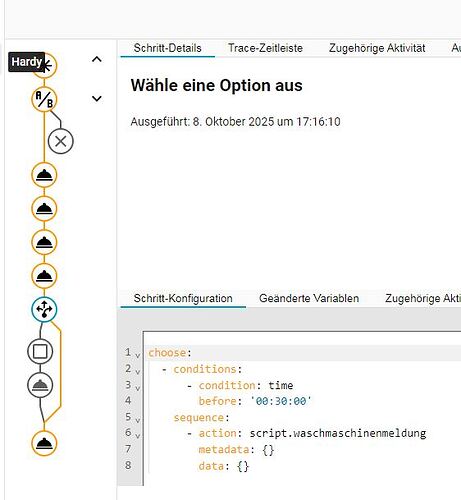
Task: Click script.waschmaschinenmeldung in the code
Action: point(338,433)
